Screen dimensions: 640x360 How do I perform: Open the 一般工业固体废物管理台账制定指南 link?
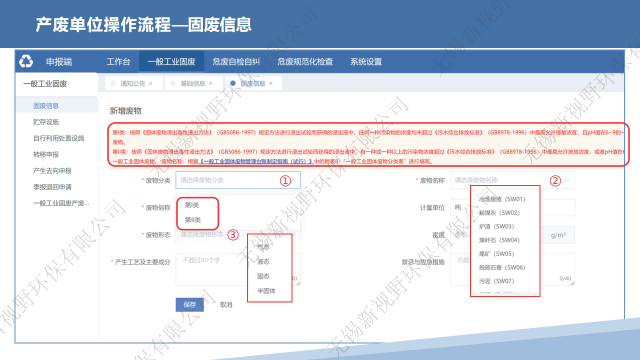coord(256,161)
